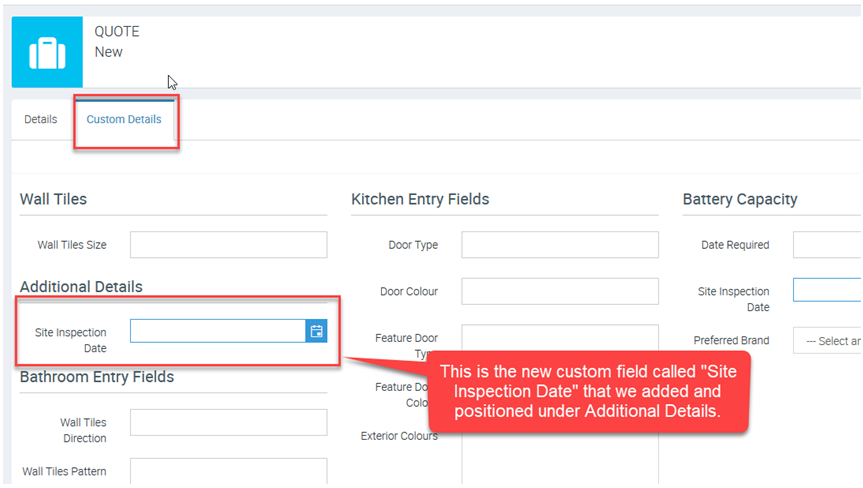The image size is (863, 488).
Task: Focus Site Inspection Date field under Additional Details
Action: (x=217, y=331)
